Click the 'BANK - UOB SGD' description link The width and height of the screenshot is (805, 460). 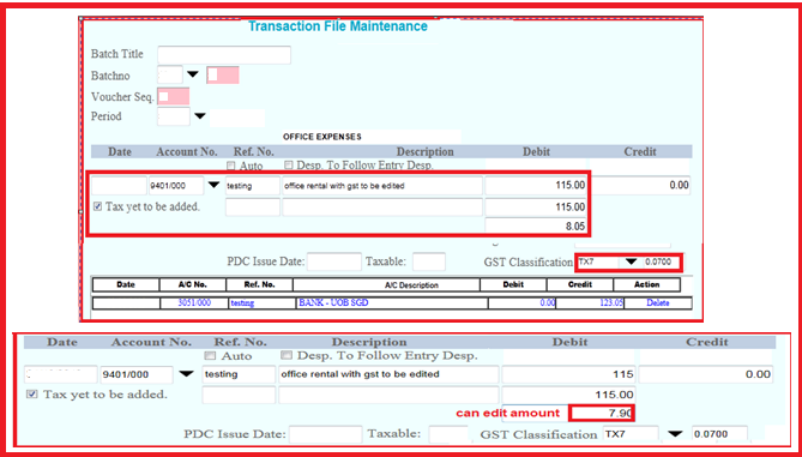pos(336,301)
